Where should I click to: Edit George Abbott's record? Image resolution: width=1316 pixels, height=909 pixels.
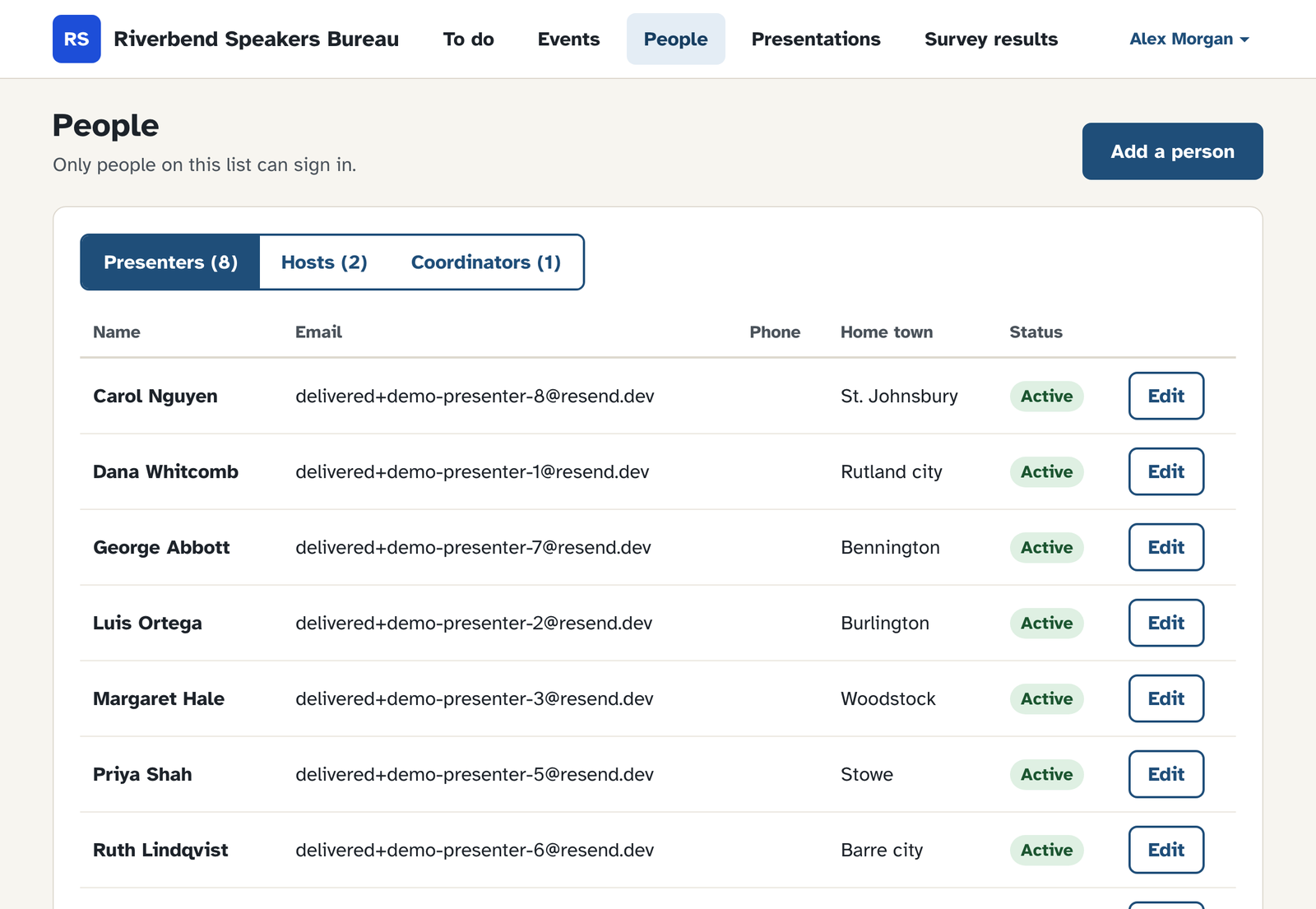click(x=1165, y=547)
